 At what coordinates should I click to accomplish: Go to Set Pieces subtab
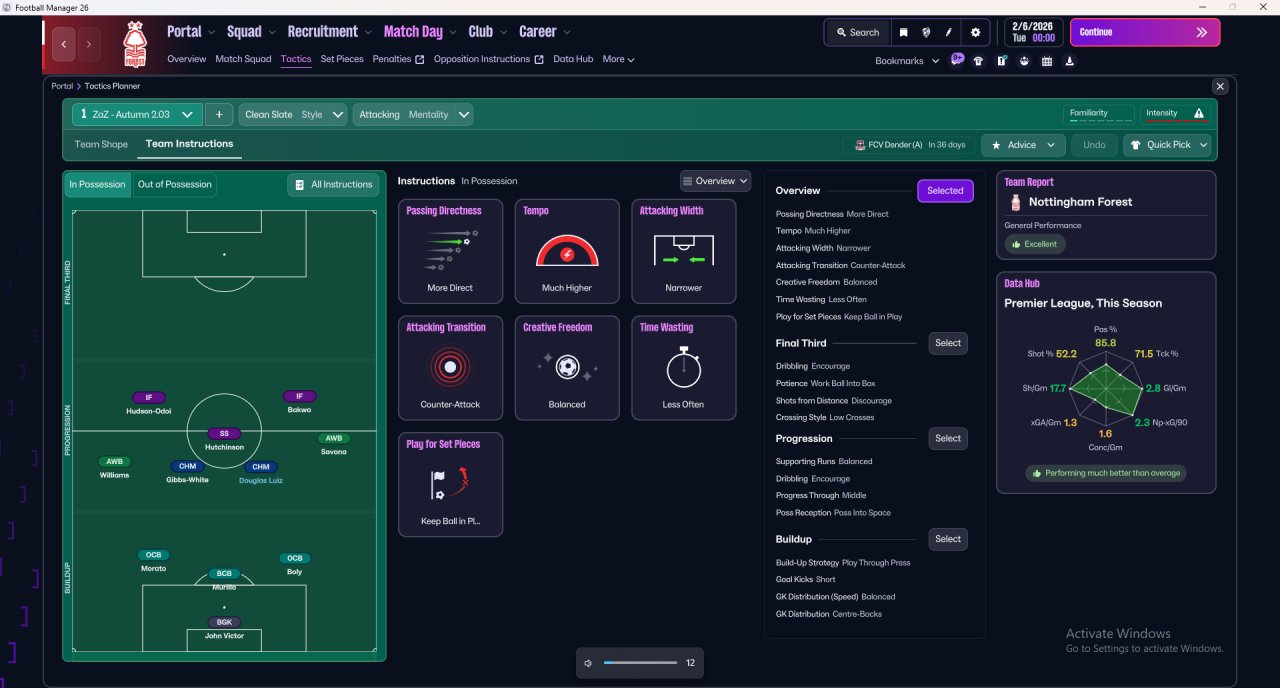pyautogui.click(x=342, y=59)
